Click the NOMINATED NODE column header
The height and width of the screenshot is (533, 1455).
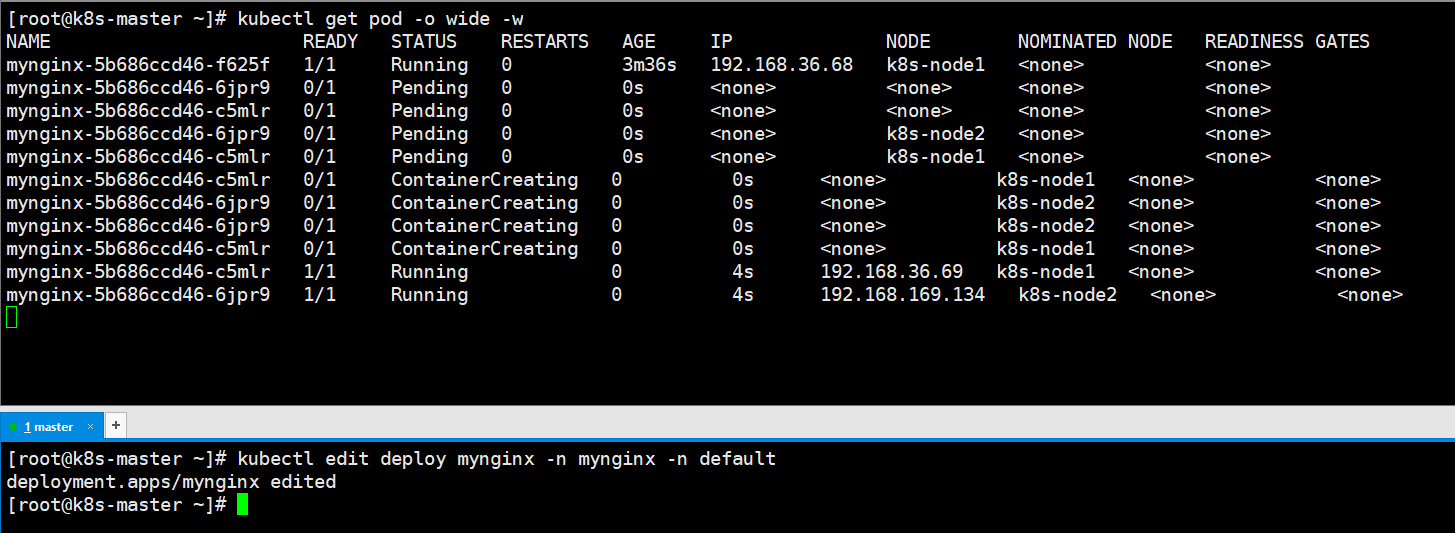tap(1095, 41)
